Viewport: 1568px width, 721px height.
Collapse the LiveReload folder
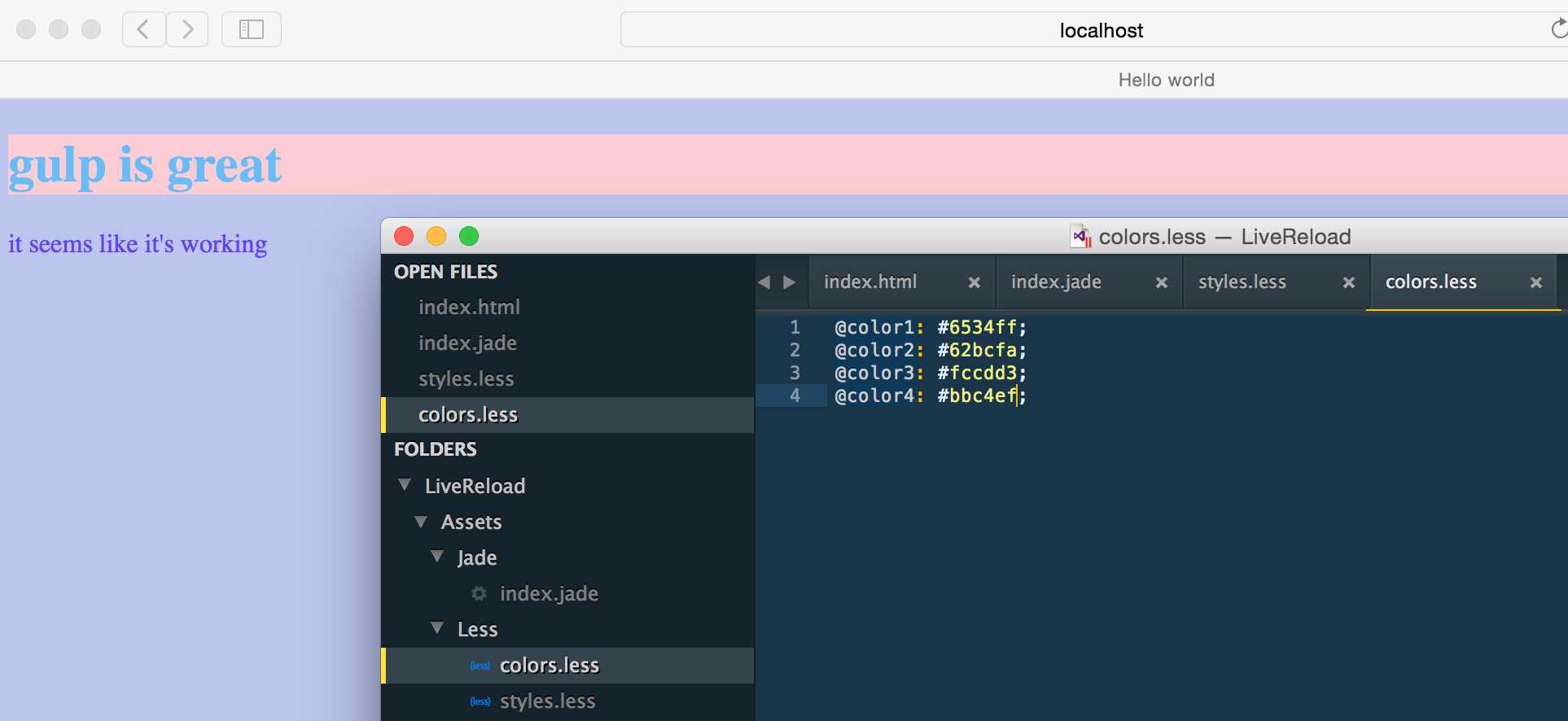[405, 485]
